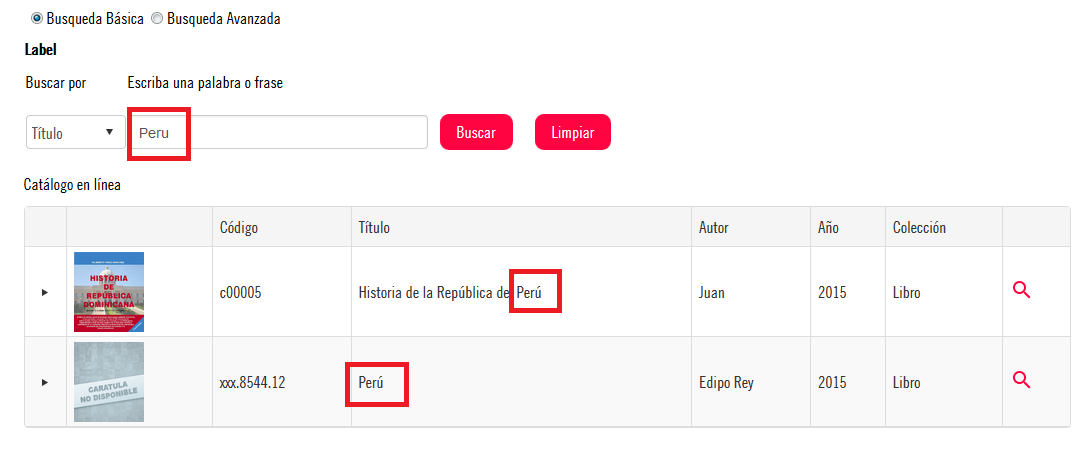Sort by the Año column header
The width and height of the screenshot is (1092, 471).
coord(828,228)
